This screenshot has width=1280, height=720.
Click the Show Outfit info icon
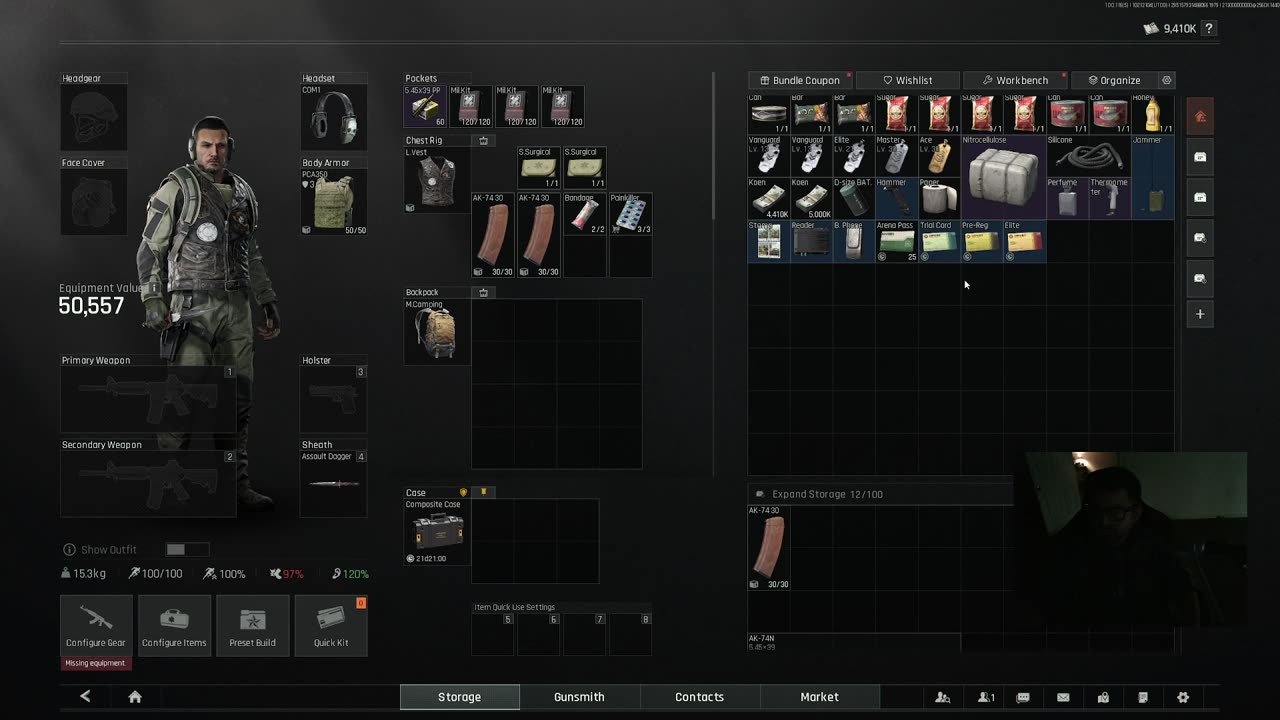69,549
